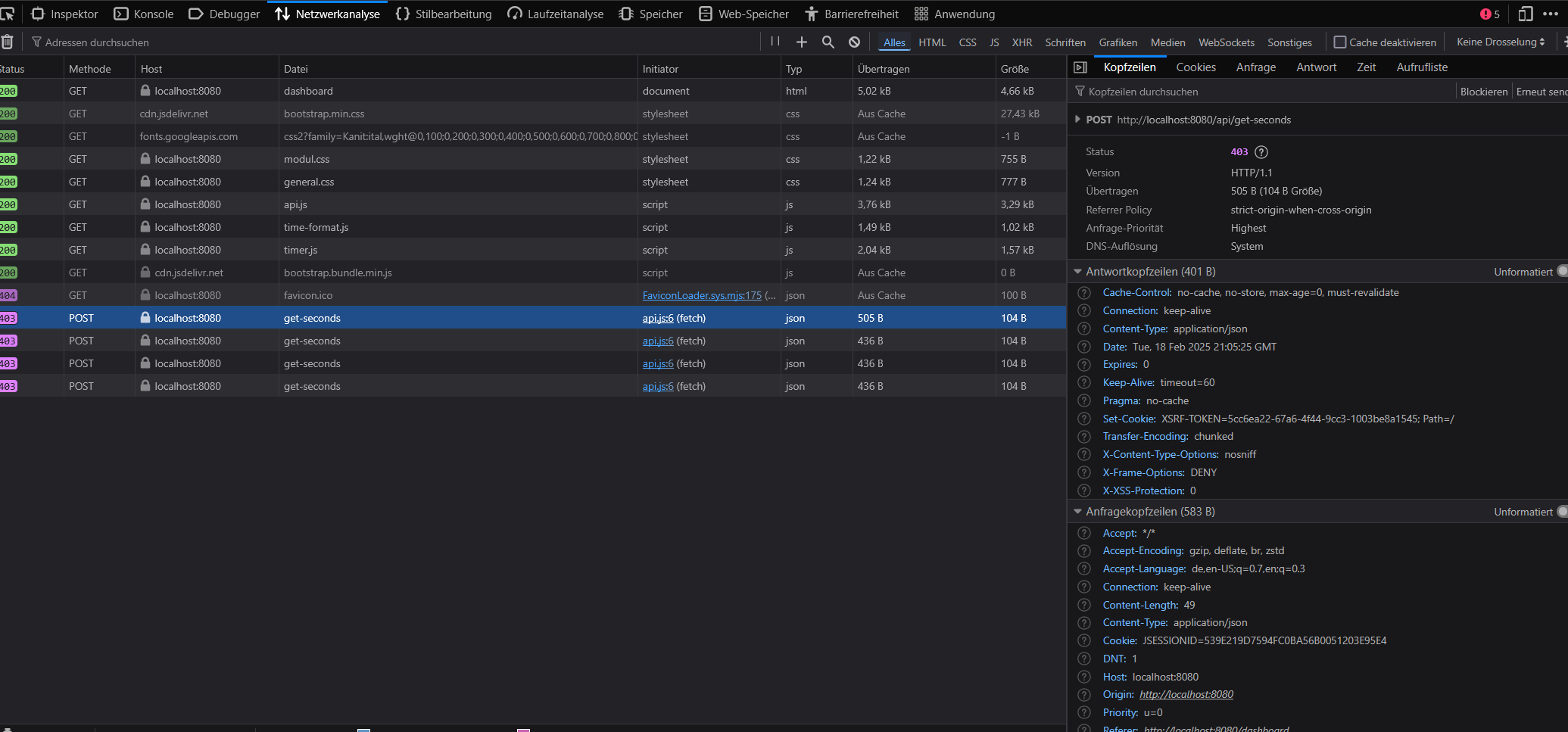Open the Anwendung tab

[x=955, y=14]
